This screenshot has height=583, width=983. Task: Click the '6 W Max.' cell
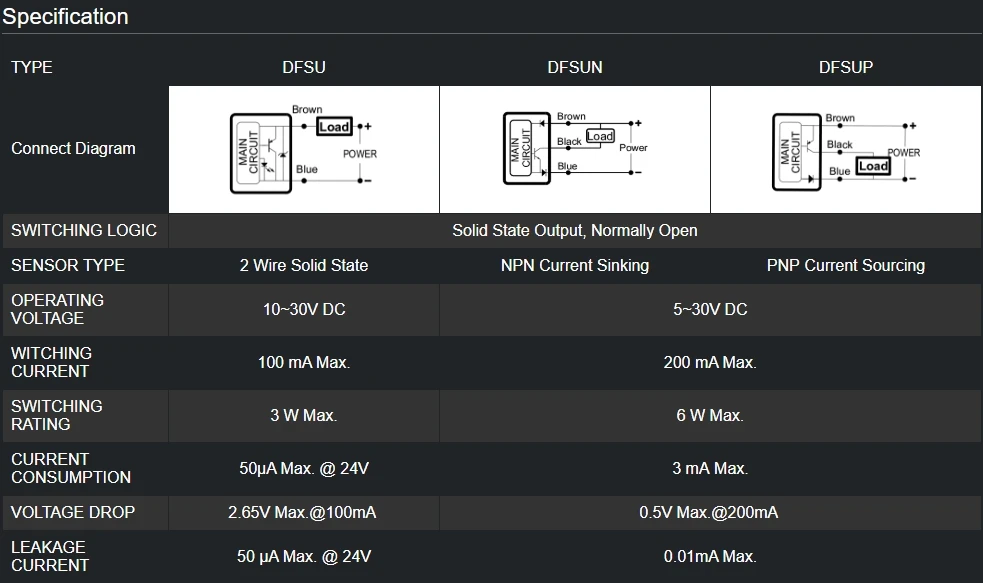tap(710, 415)
